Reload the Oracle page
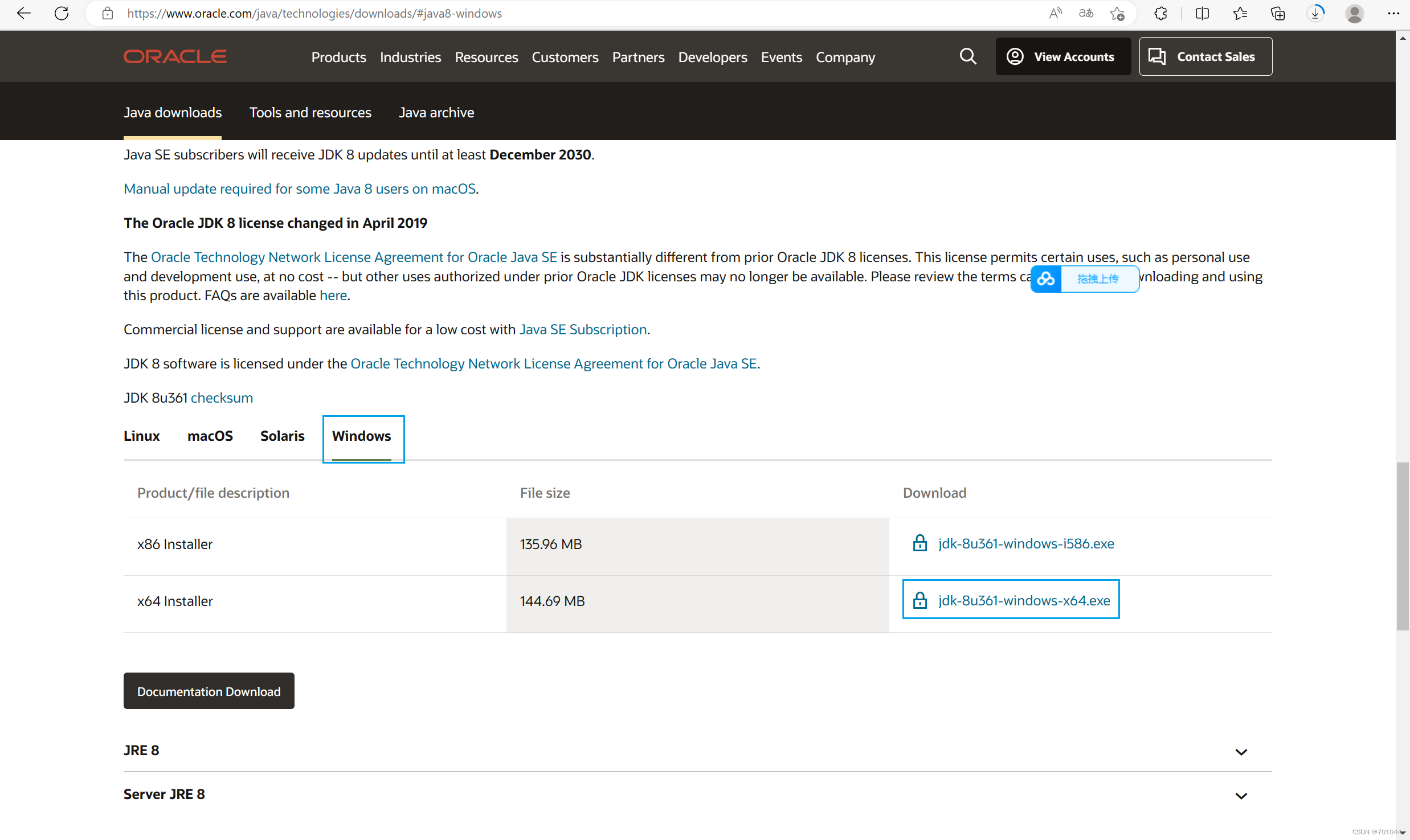 click(x=62, y=13)
